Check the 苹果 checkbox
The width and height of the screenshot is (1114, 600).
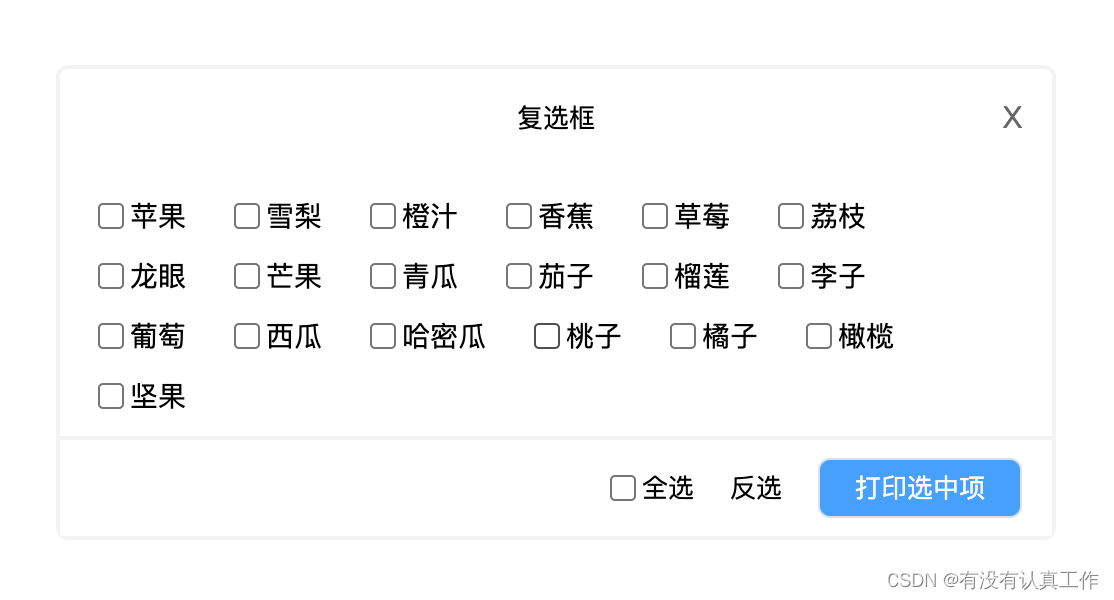[x=110, y=216]
